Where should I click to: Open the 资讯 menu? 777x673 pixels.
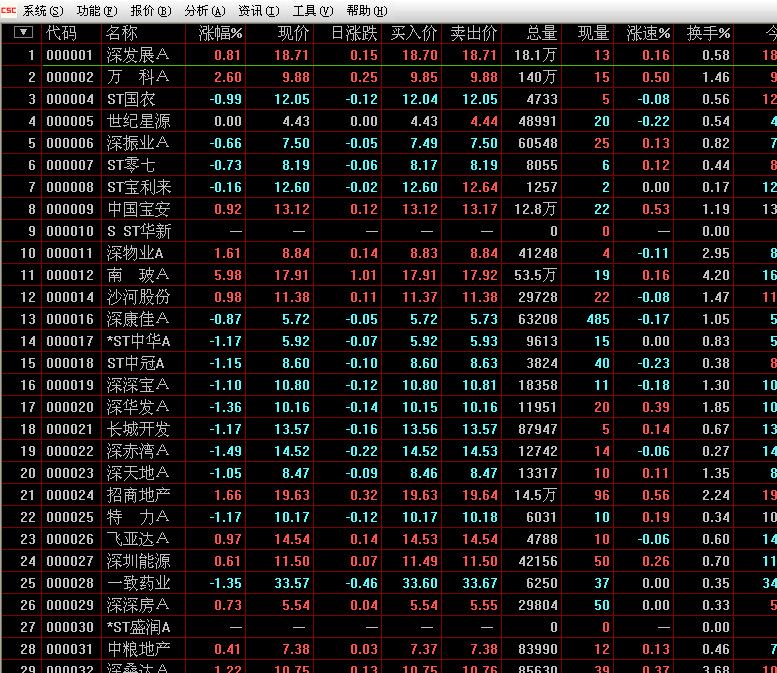[258, 11]
